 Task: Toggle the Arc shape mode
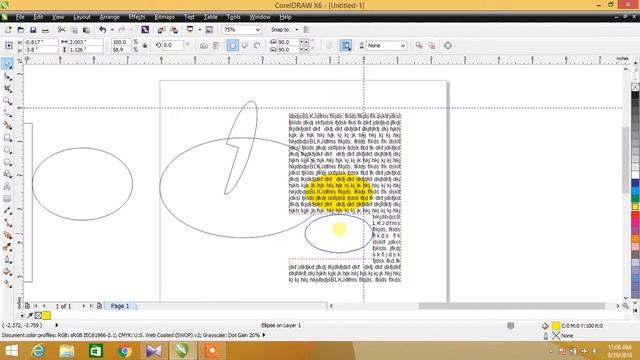point(257,46)
